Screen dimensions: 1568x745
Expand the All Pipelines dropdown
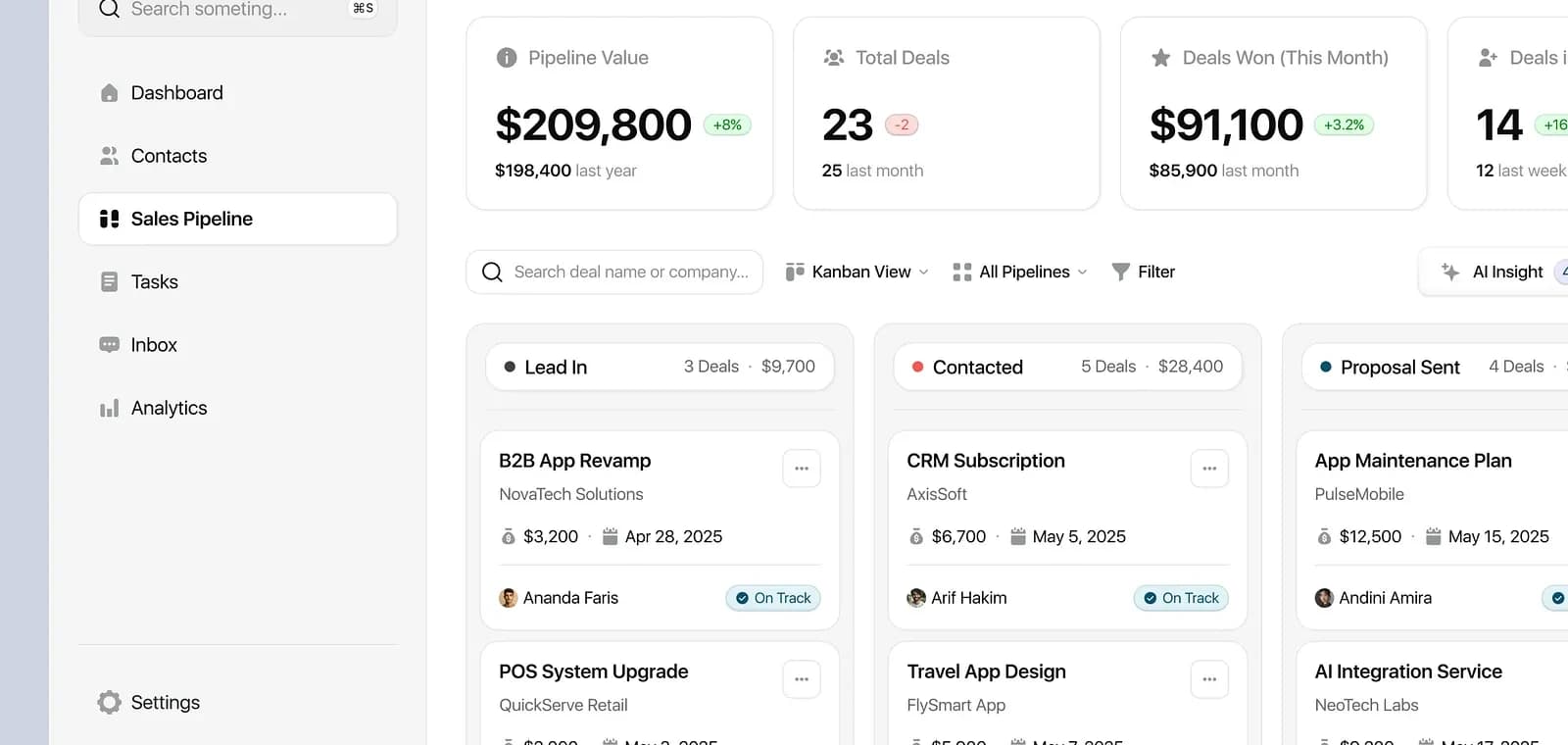1020,273
